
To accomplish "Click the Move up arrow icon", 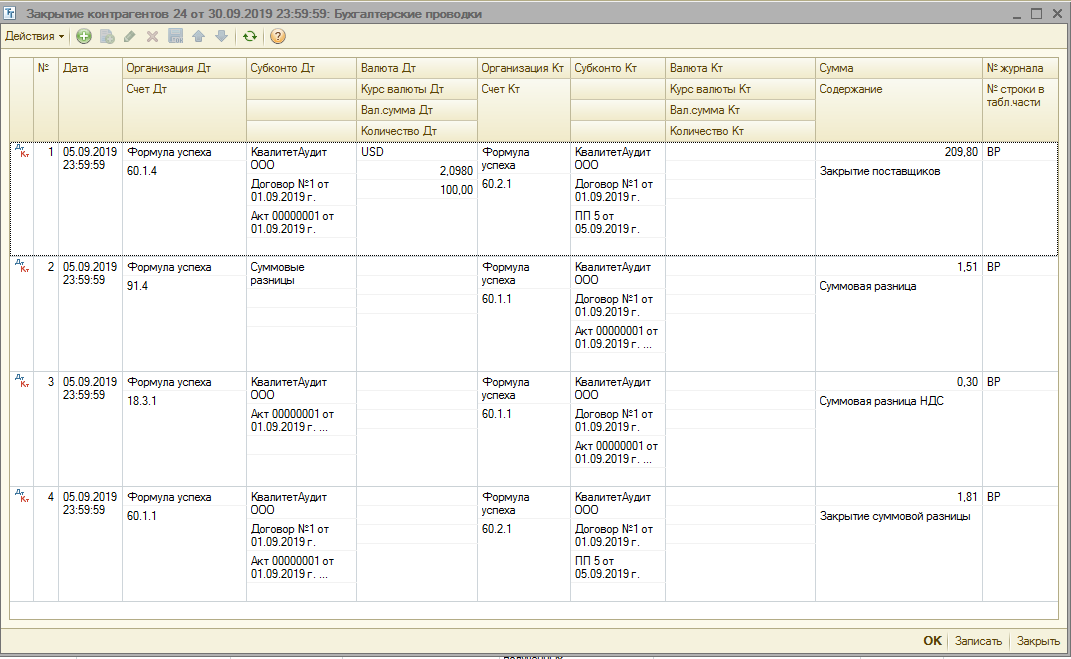I will tap(199, 36).
